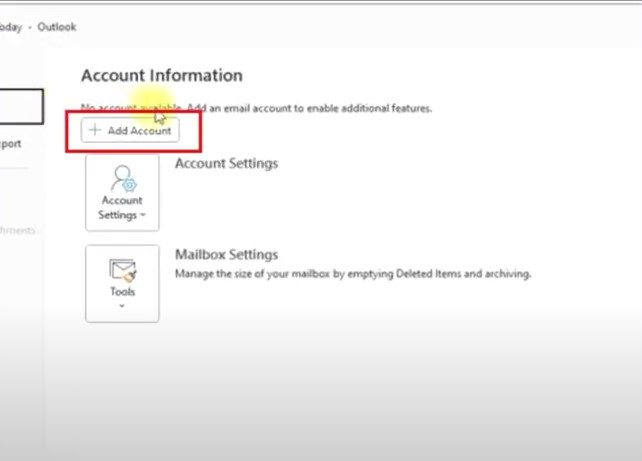
Task: Click the Mailbox Settings heading
Action: tap(226, 254)
